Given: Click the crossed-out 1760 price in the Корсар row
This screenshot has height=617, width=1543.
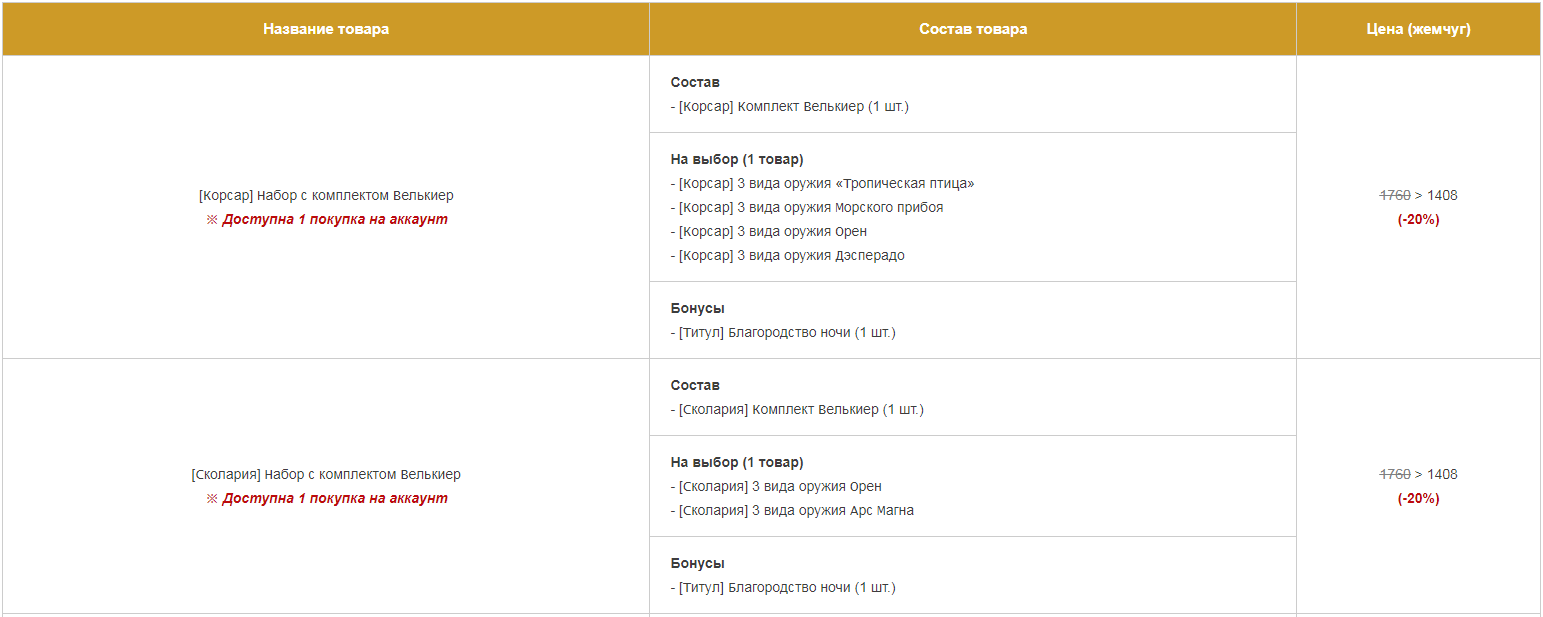Looking at the screenshot, I should 1394,196.
